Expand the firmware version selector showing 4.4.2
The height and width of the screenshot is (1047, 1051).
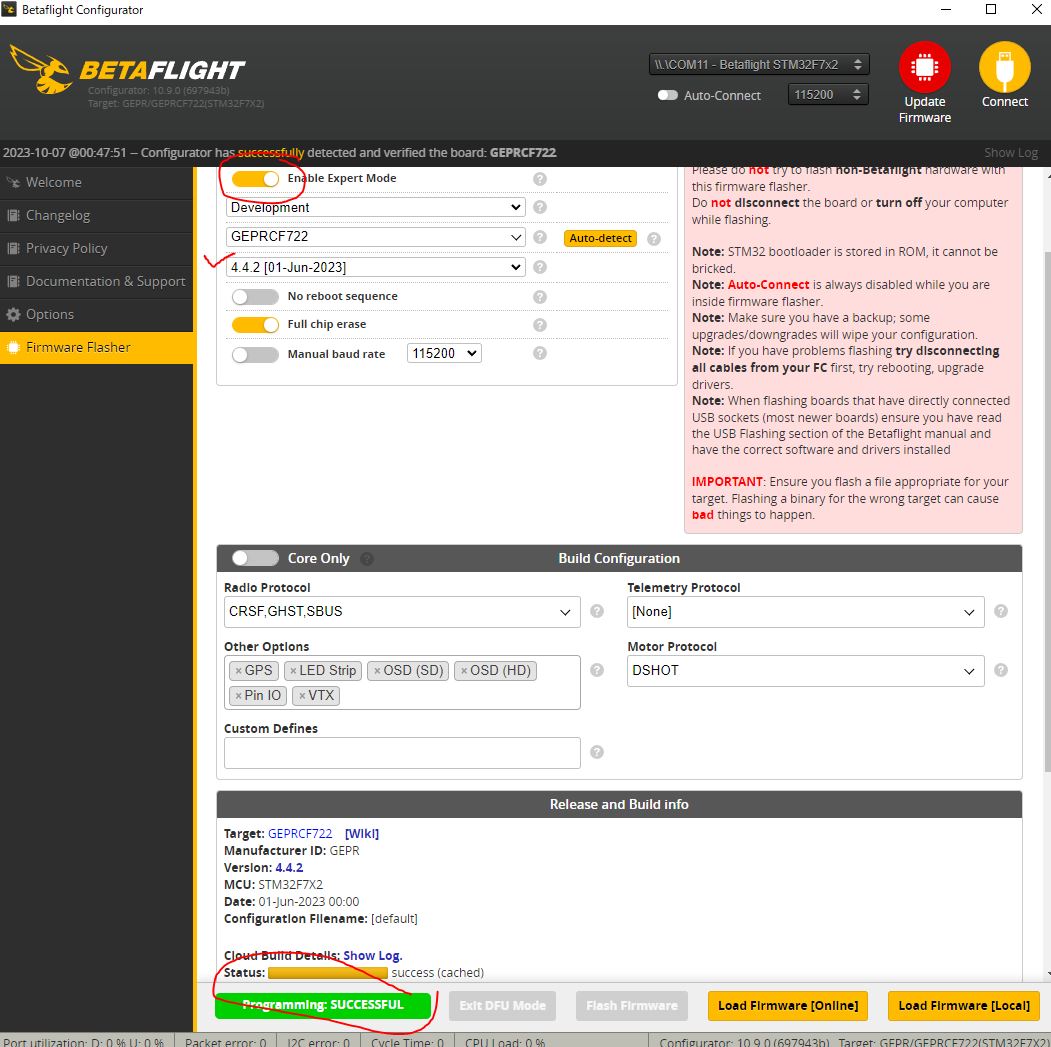(374, 267)
